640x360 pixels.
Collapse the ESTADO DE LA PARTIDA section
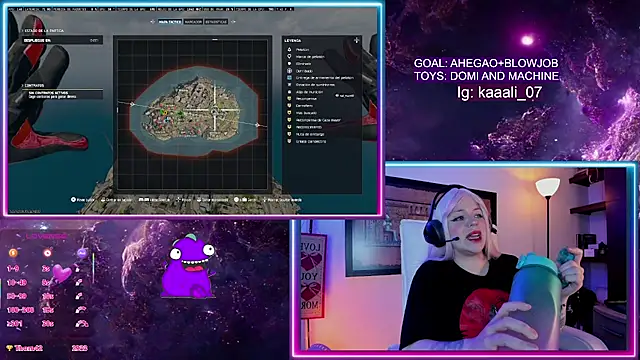tap(43, 31)
